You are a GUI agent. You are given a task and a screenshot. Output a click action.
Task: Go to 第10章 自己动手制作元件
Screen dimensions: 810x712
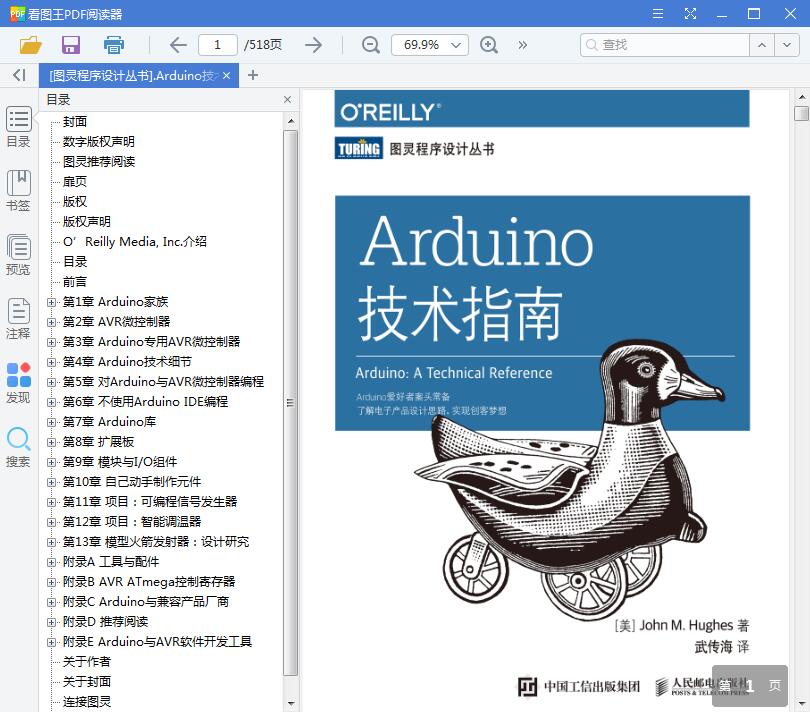click(x=132, y=482)
